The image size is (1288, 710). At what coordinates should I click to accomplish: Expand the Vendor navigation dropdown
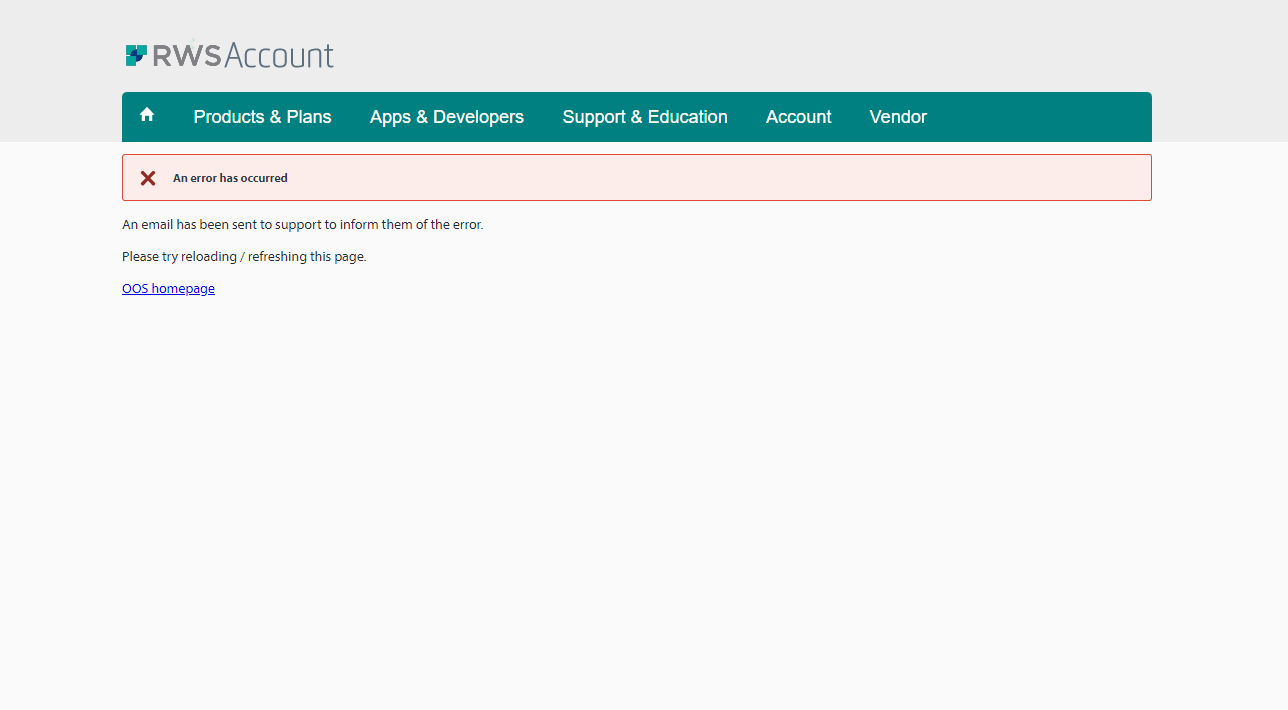(x=897, y=117)
